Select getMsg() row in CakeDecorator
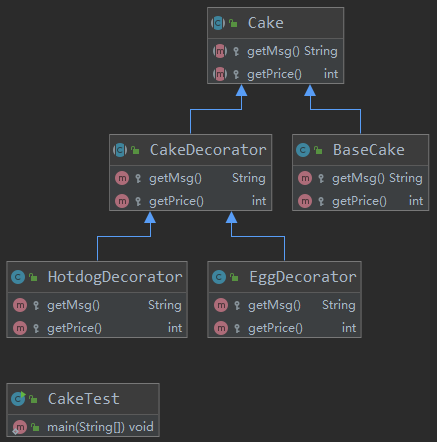 pos(191,178)
